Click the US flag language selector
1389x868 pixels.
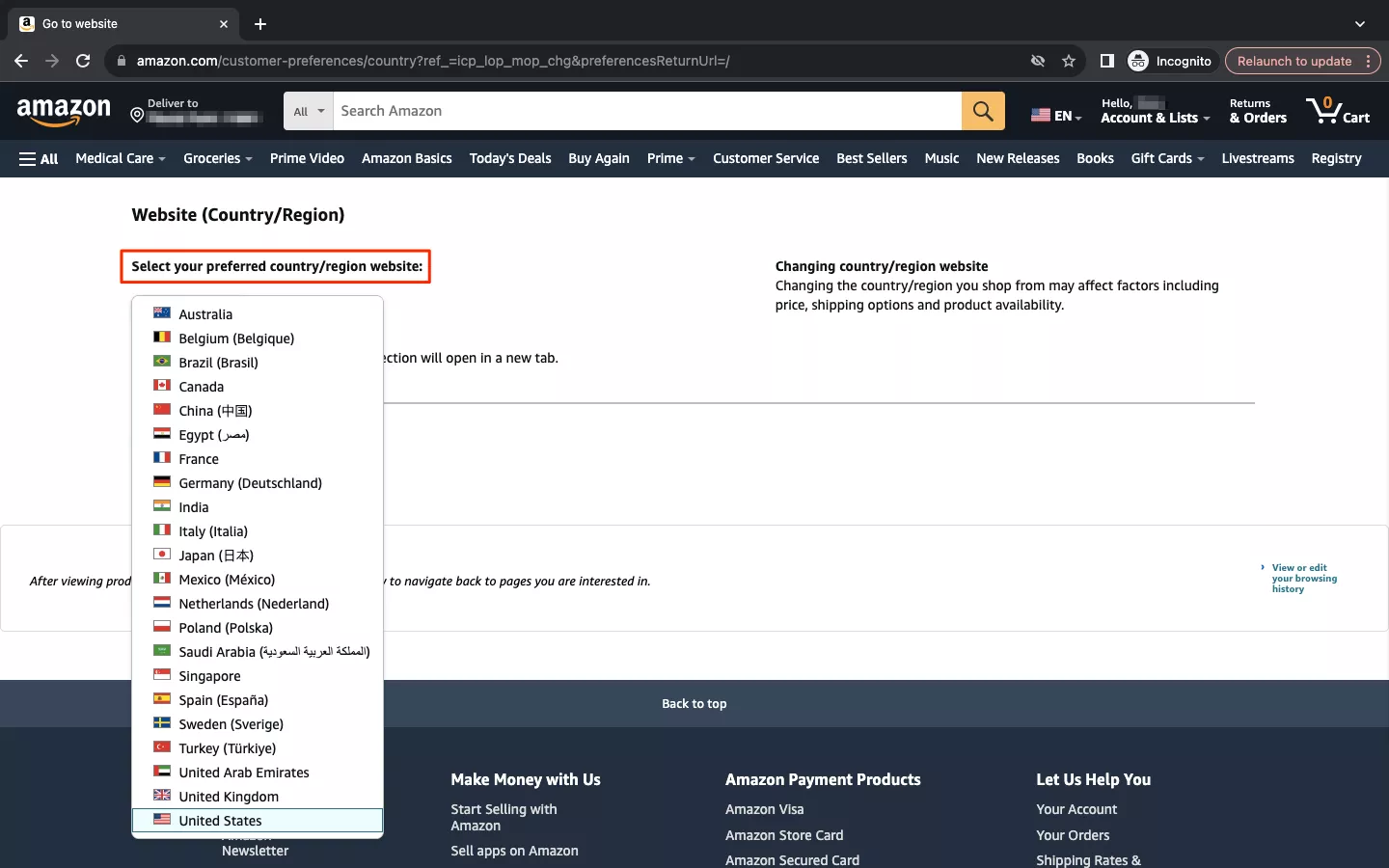(1056, 115)
